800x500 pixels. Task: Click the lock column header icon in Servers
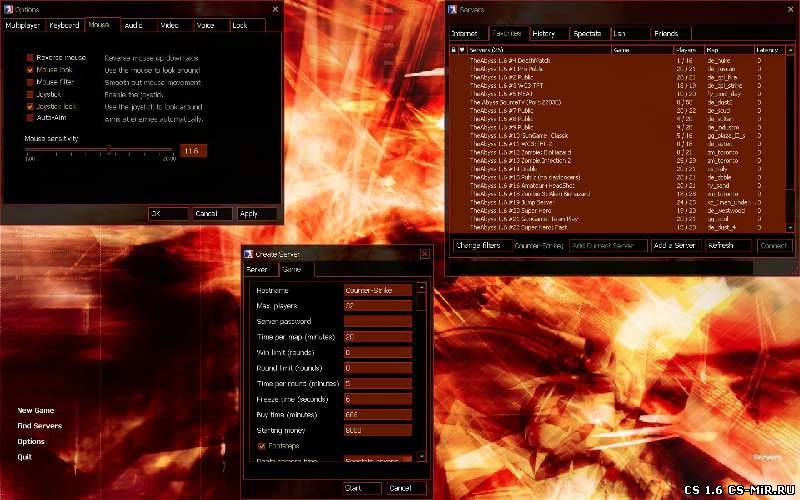click(453, 50)
